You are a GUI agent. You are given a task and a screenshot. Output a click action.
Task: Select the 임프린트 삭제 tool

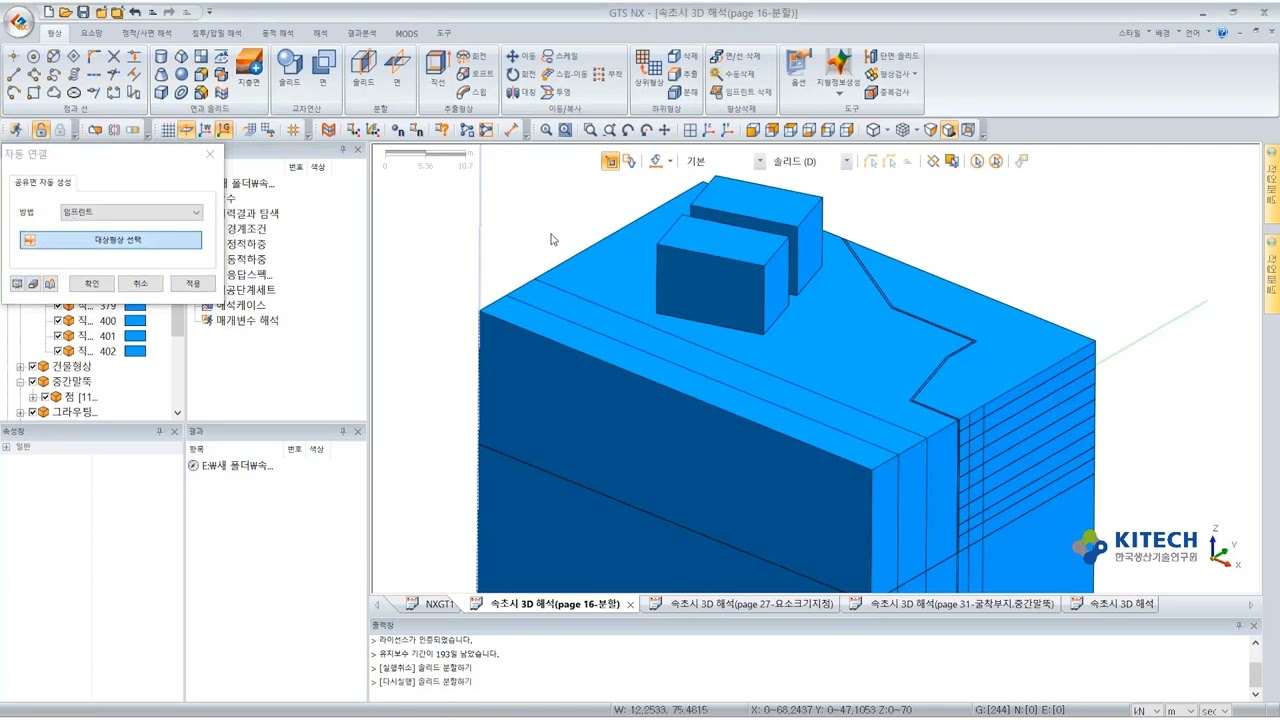(x=741, y=92)
